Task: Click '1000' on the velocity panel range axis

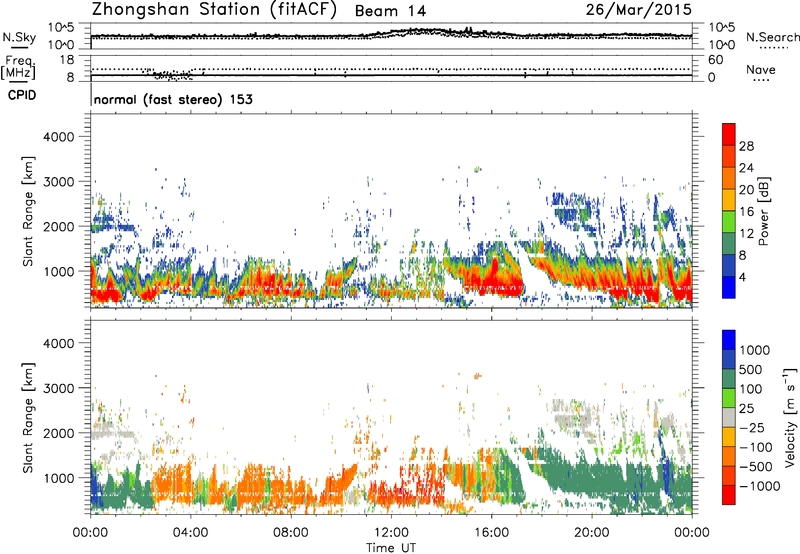Action: pyautogui.click(x=59, y=478)
